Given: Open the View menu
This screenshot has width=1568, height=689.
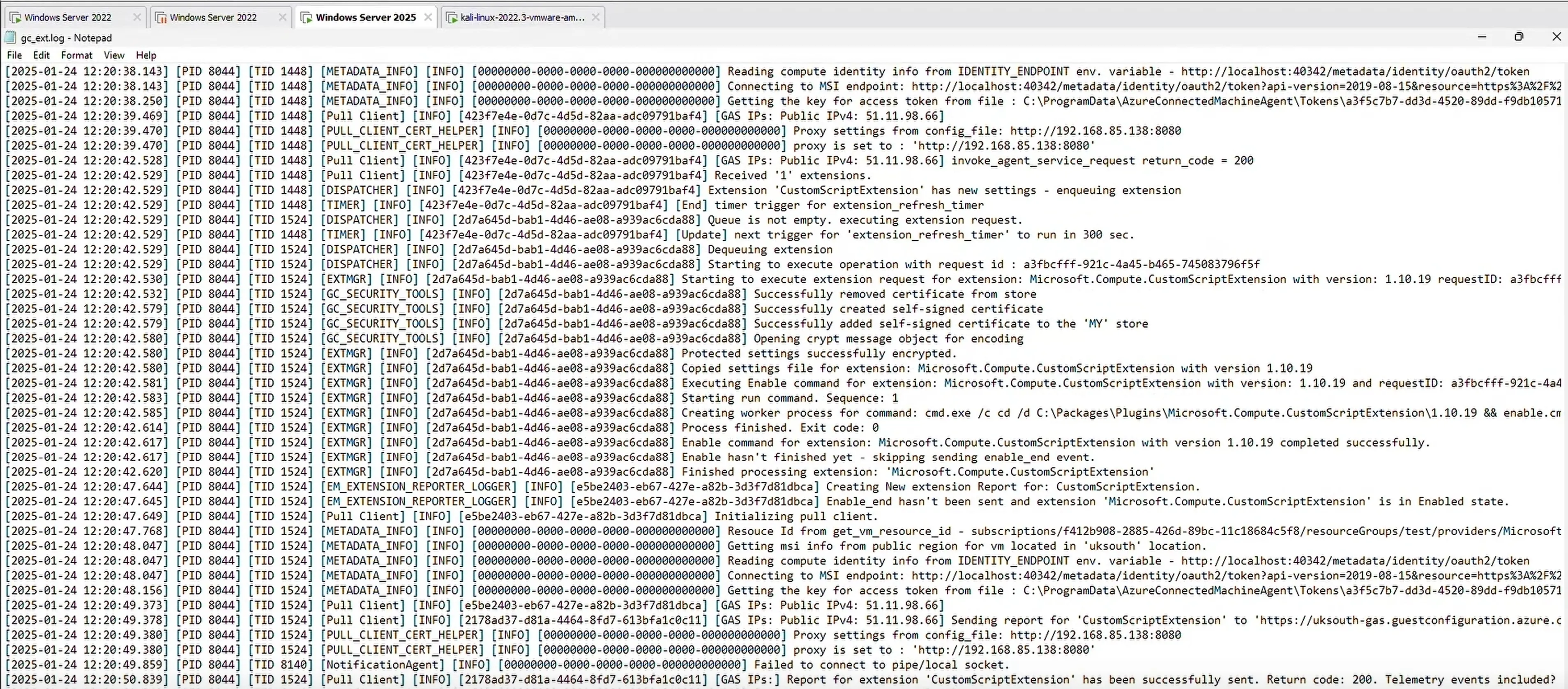Looking at the screenshot, I should pyautogui.click(x=114, y=55).
